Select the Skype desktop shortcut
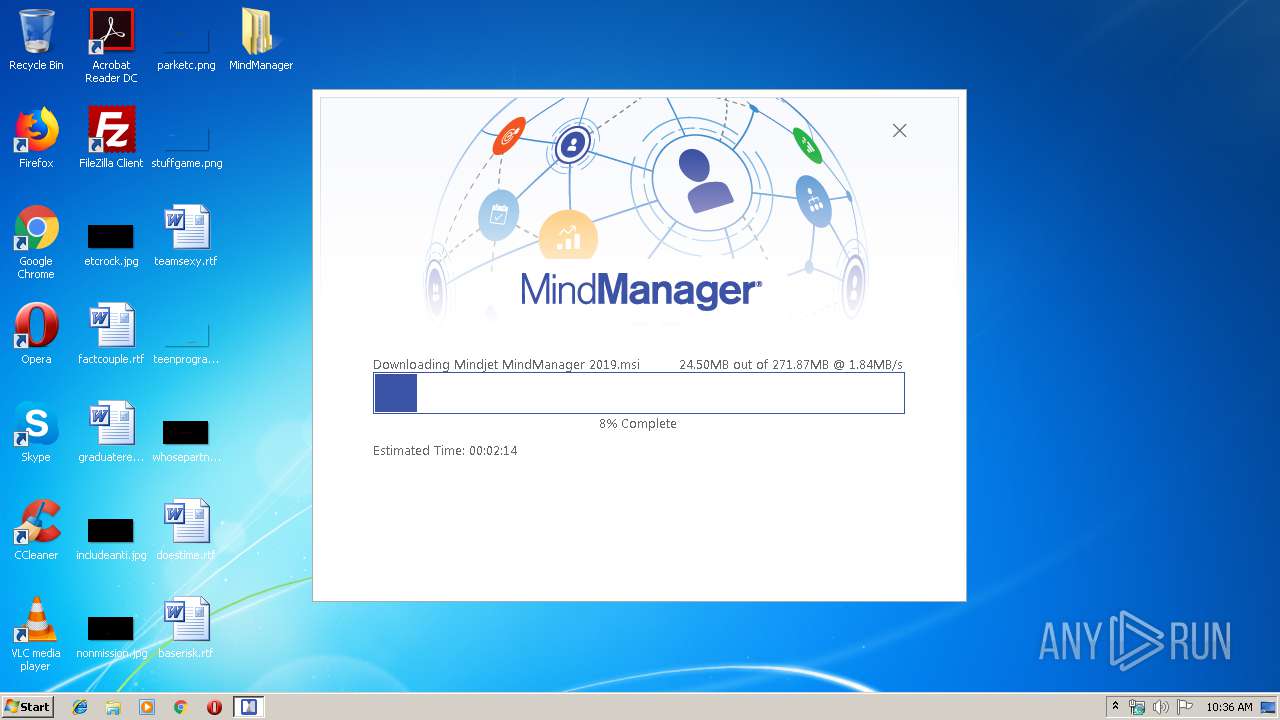The height and width of the screenshot is (720, 1280). click(x=36, y=432)
